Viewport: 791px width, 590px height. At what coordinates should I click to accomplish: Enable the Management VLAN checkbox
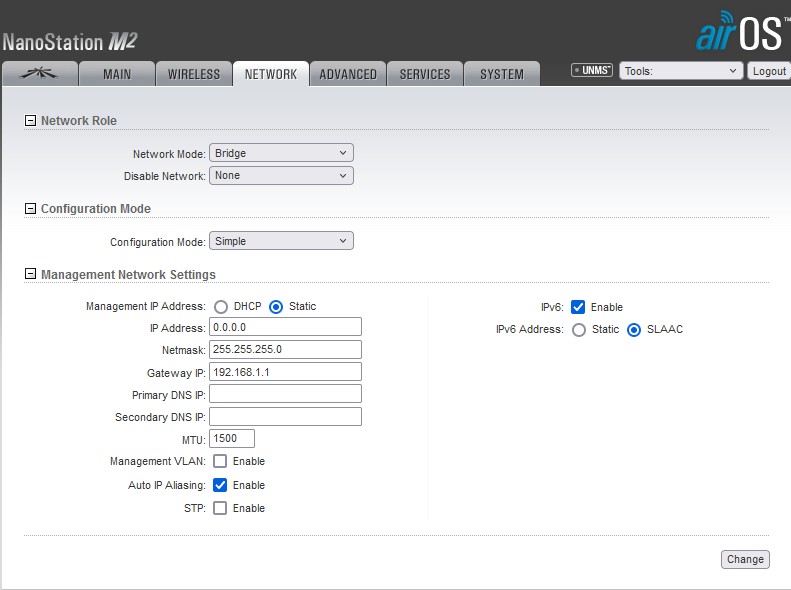220,461
